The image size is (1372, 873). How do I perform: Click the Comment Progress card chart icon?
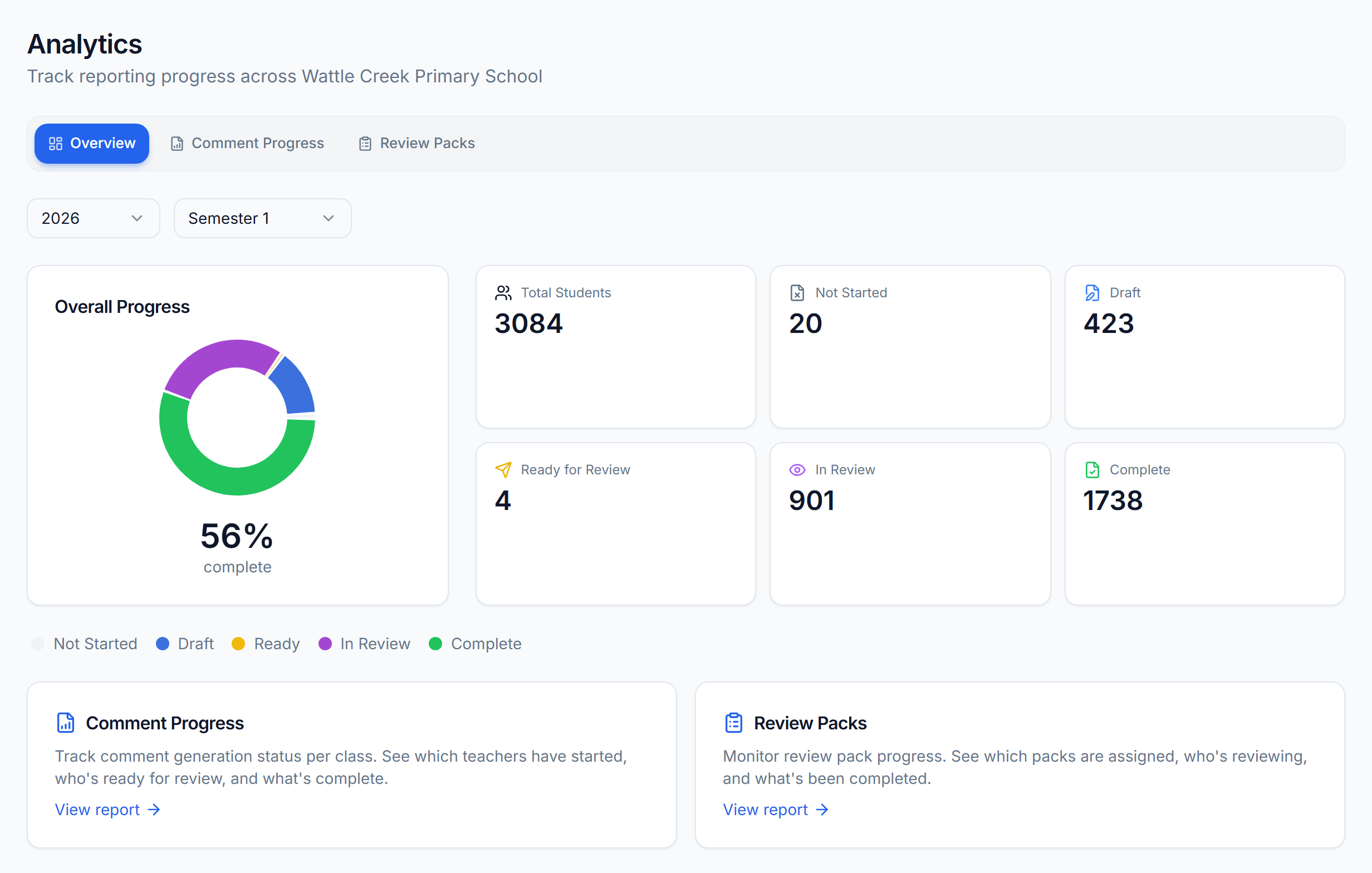(66, 723)
